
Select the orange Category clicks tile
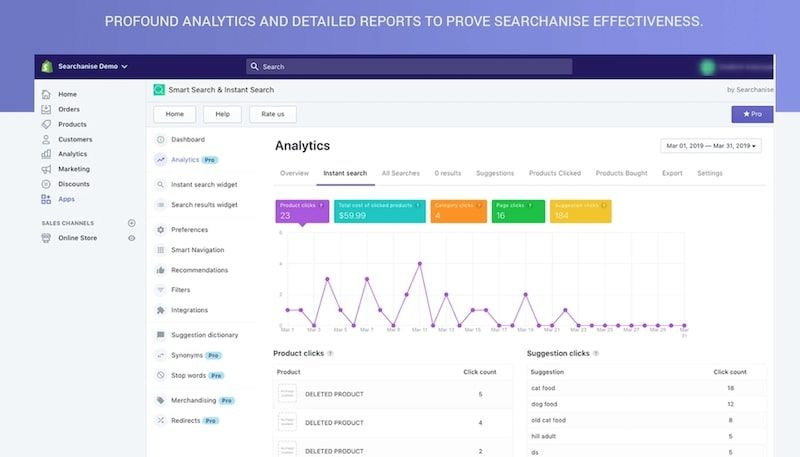point(459,211)
